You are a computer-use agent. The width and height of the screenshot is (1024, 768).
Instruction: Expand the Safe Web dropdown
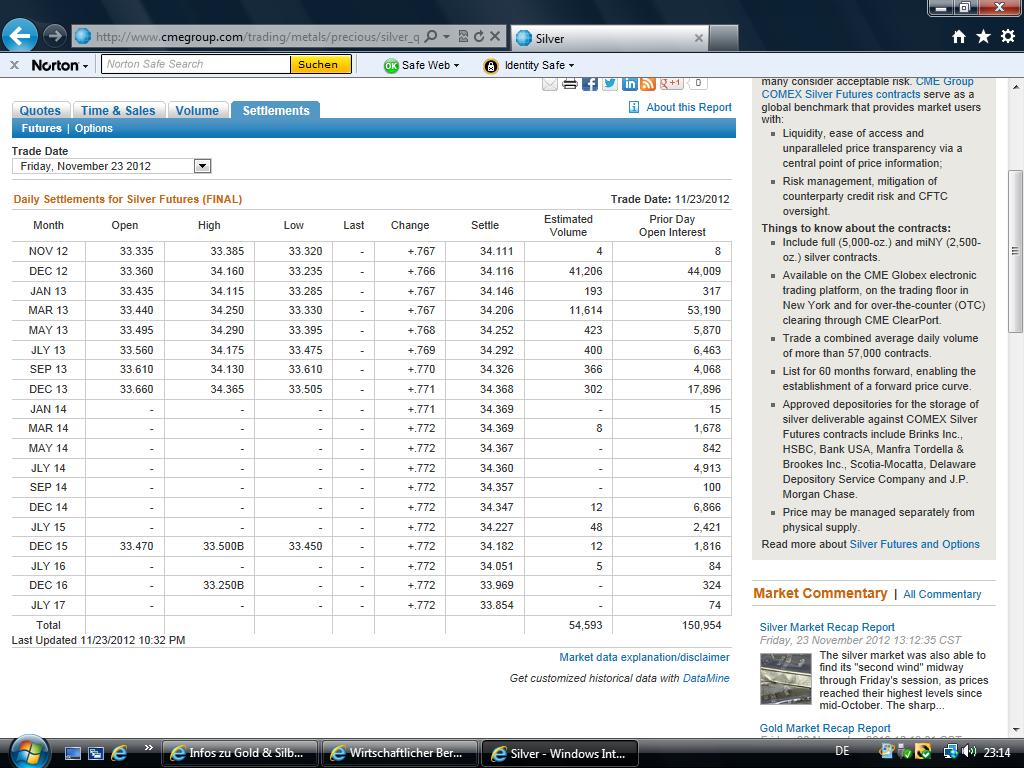421,65
